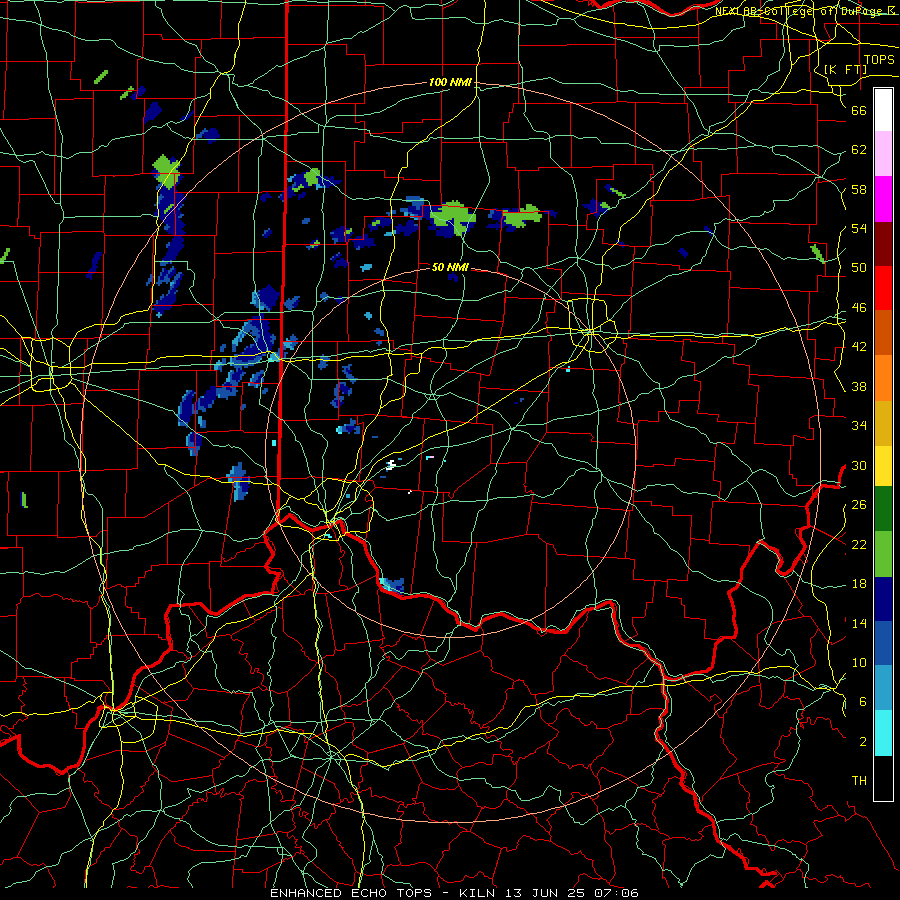Click the NEXLAB College of DuPage credit
Viewport: 900px width, 900px height.
tap(804, 11)
